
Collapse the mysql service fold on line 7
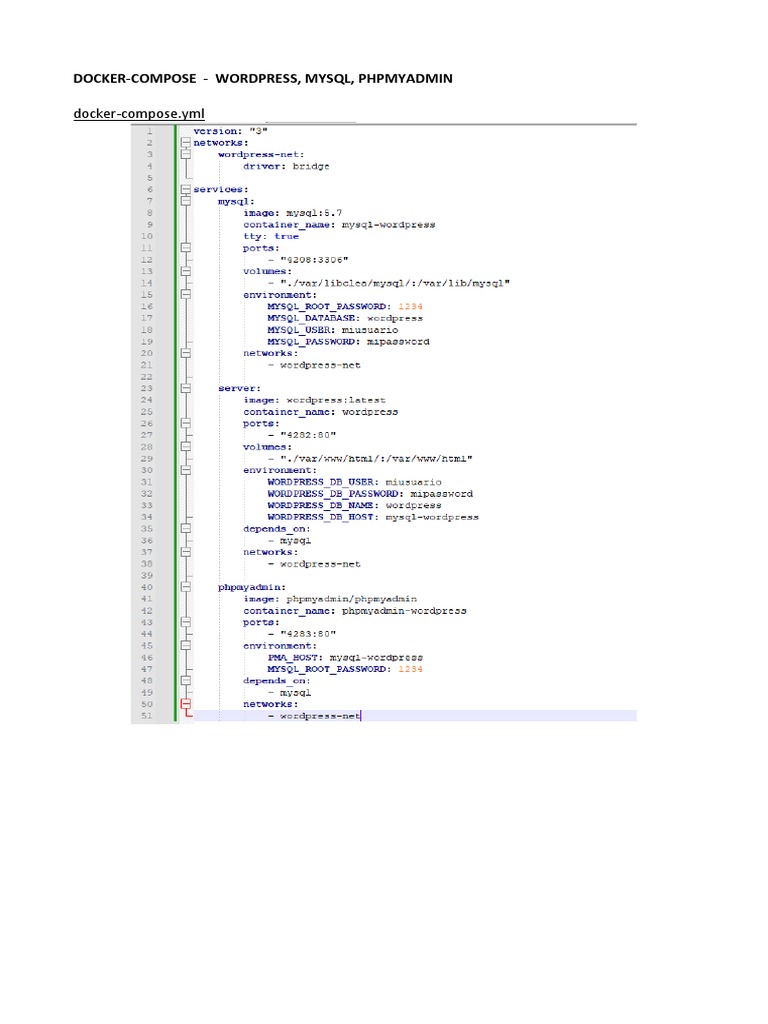tap(185, 201)
